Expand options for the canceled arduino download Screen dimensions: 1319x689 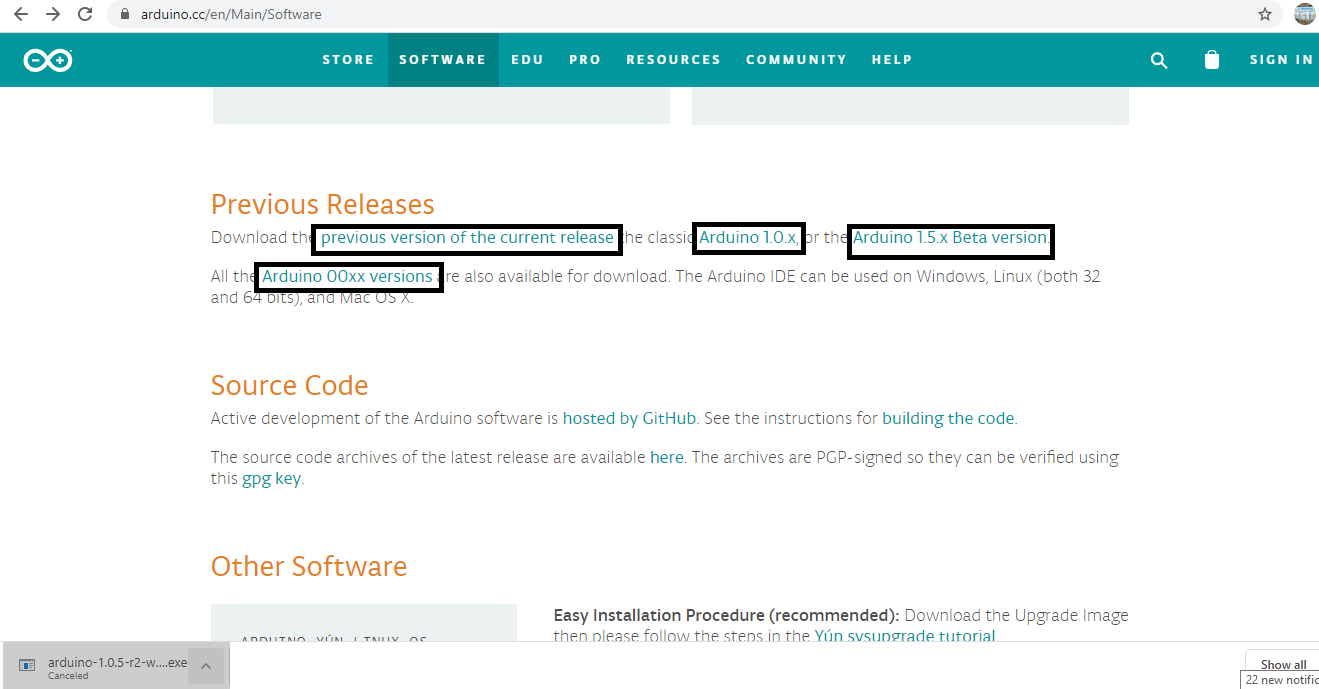tap(206, 666)
